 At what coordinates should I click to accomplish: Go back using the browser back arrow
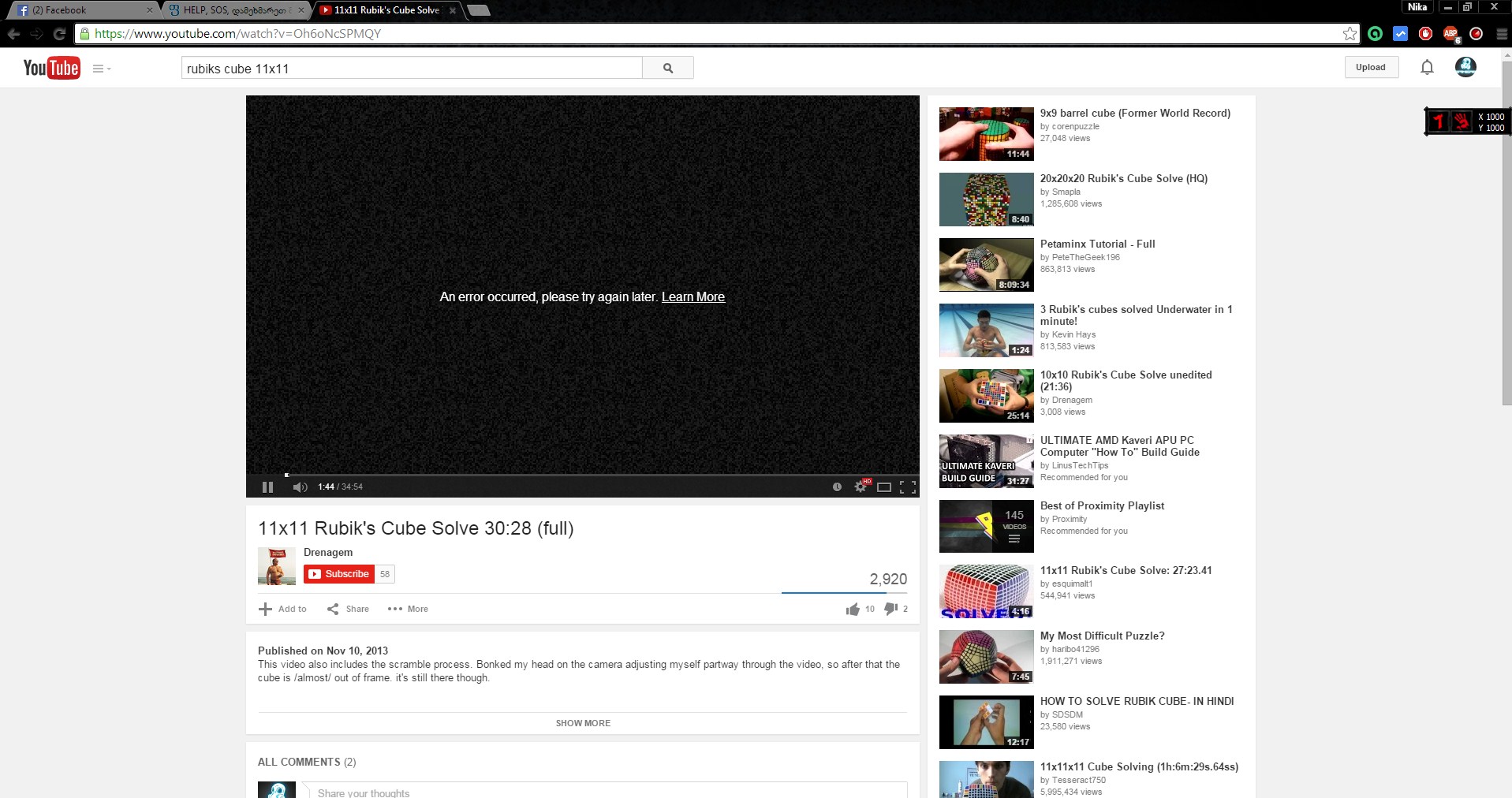click(x=13, y=34)
